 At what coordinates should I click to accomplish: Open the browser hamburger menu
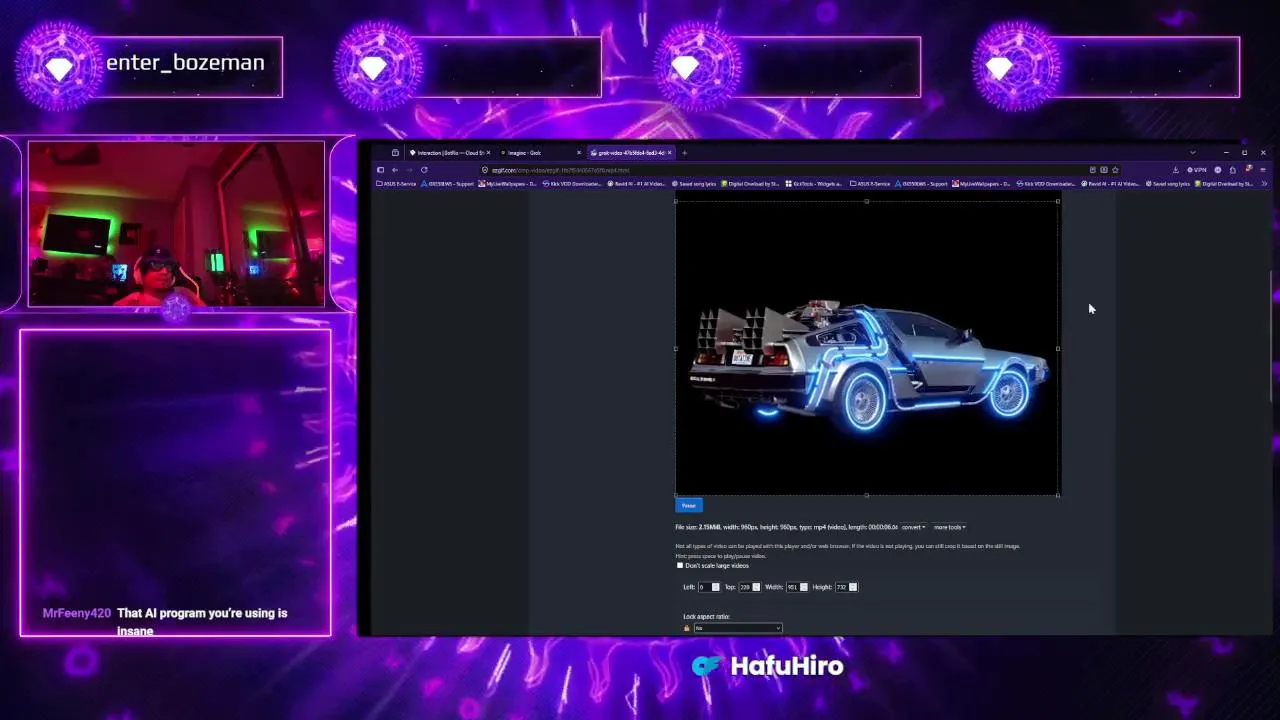1263,170
